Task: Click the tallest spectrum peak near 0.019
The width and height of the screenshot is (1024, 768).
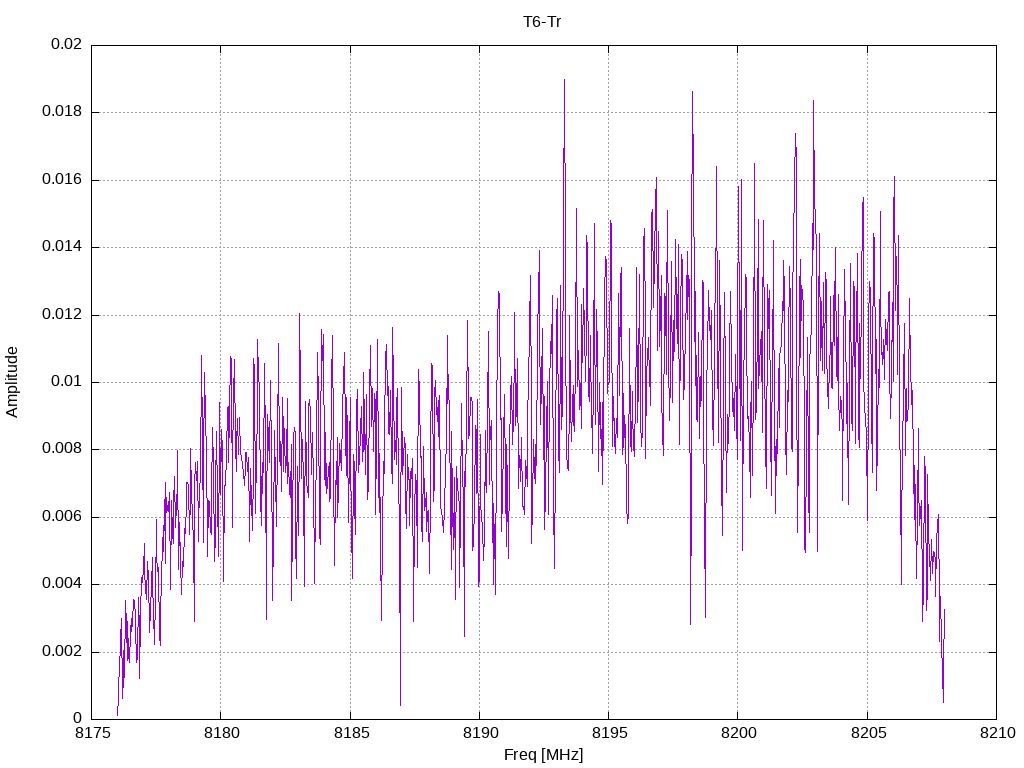Action: (x=564, y=81)
